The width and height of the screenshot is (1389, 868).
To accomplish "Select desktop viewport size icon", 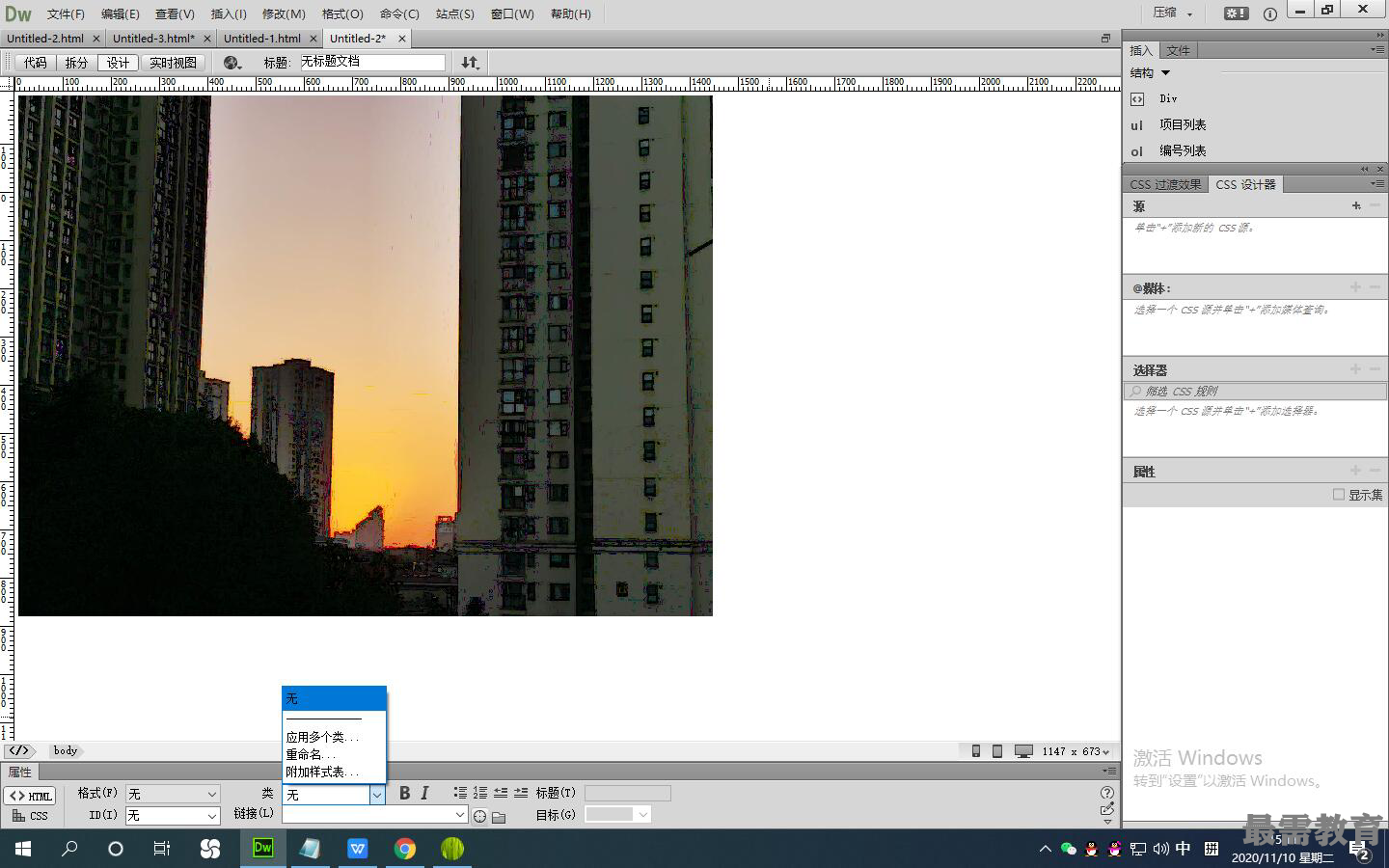I will [1023, 751].
